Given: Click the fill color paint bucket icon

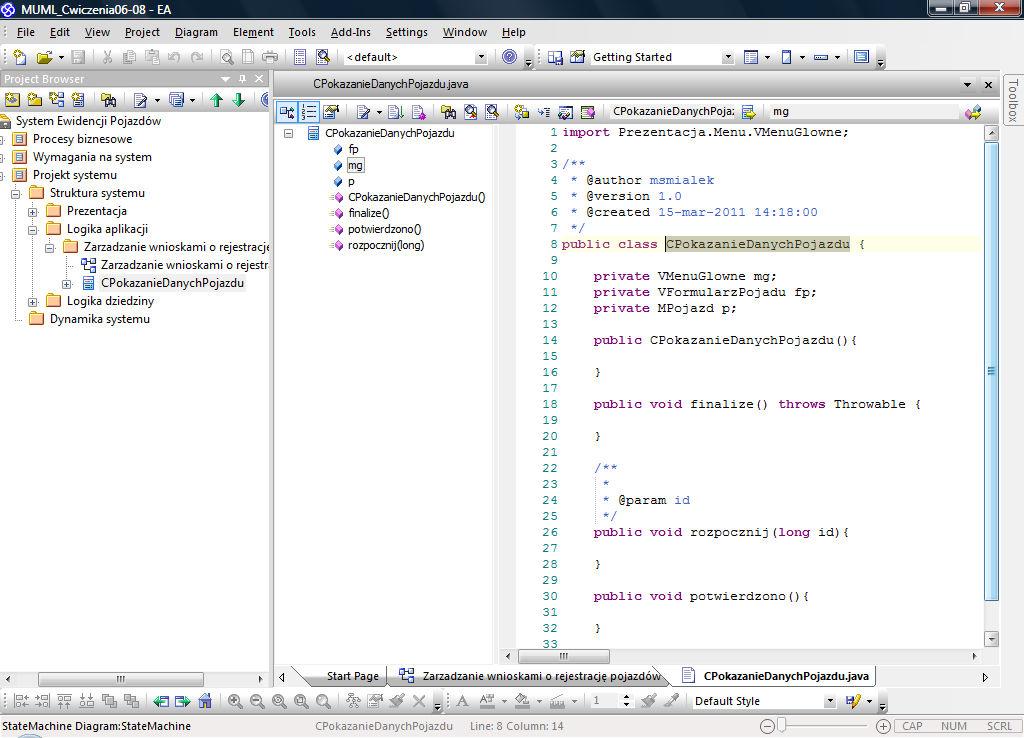Looking at the screenshot, I should coord(522,701).
